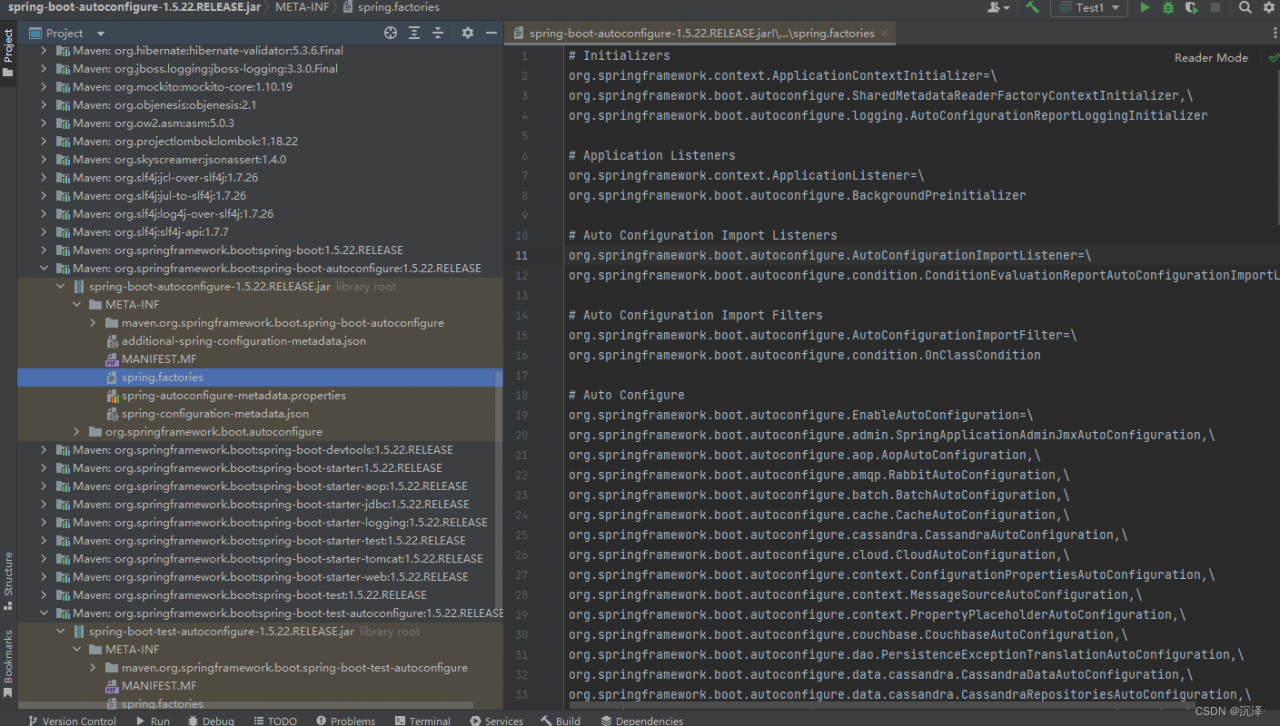Run Test1 with coverage shield icon

pos(1191,7)
